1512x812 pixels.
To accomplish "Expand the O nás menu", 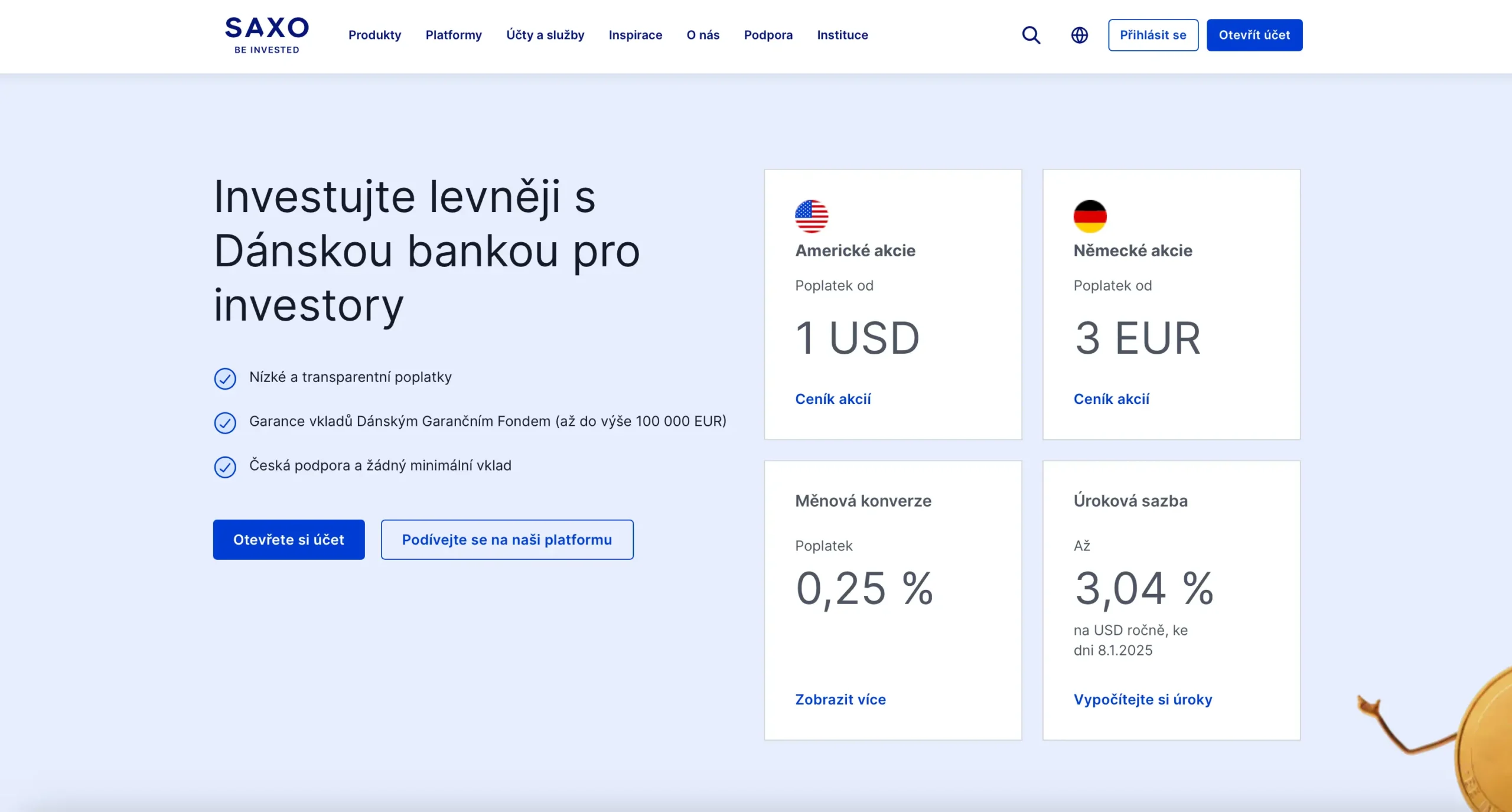I will 703,35.
